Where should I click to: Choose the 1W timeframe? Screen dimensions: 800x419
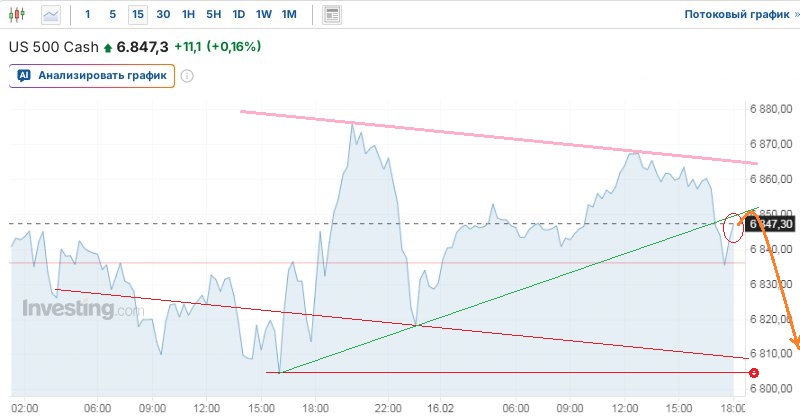click(263, 15)
